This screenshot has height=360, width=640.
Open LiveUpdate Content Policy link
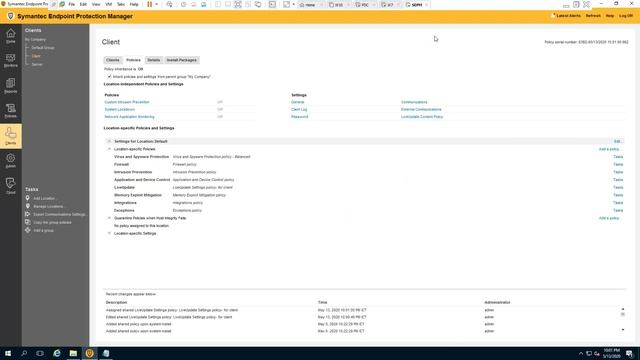click(422, 117)
